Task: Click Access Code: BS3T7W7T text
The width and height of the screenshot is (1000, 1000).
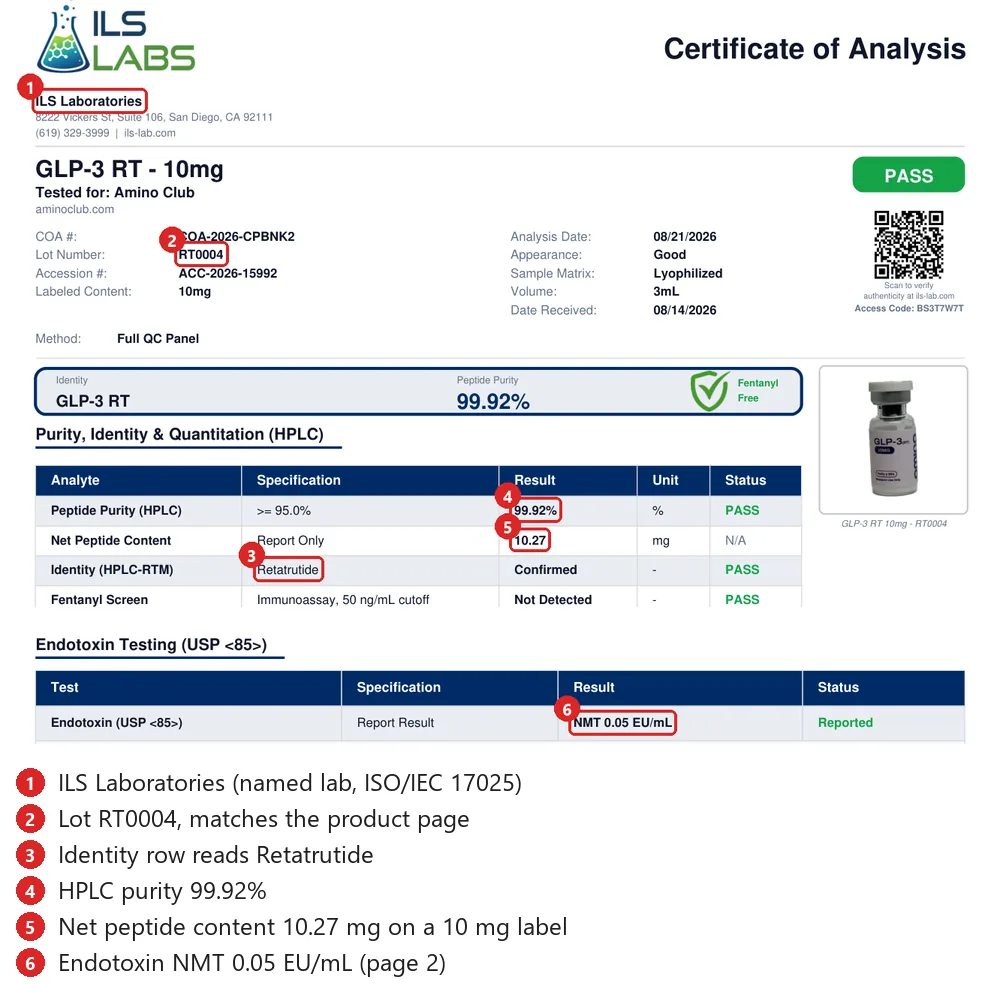Action: 909,309
